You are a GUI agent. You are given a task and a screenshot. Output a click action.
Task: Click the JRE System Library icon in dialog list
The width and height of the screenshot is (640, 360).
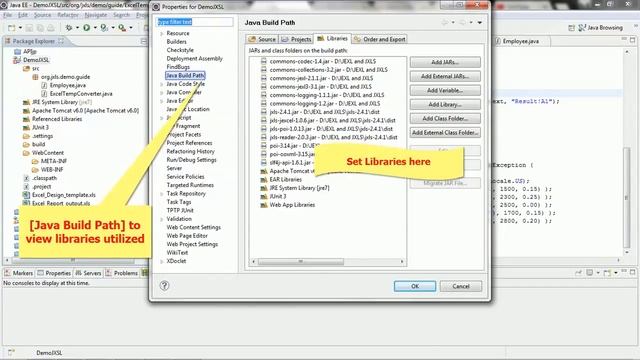click(264, 188)
